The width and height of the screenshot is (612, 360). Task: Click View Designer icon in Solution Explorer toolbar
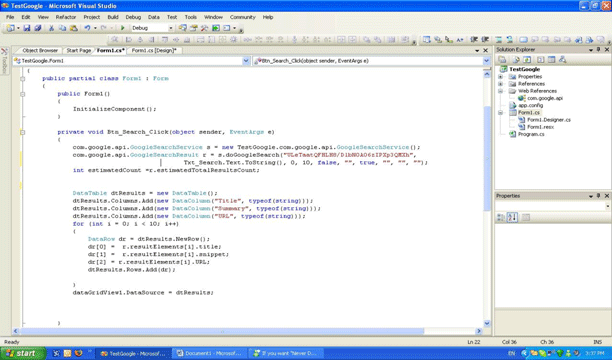tap(552, 60)
